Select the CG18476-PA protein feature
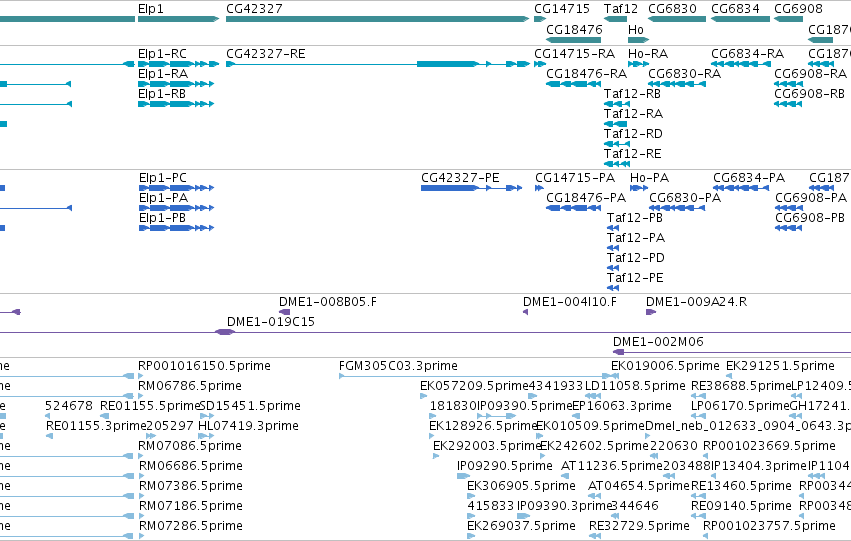 [x=574, y=208]
